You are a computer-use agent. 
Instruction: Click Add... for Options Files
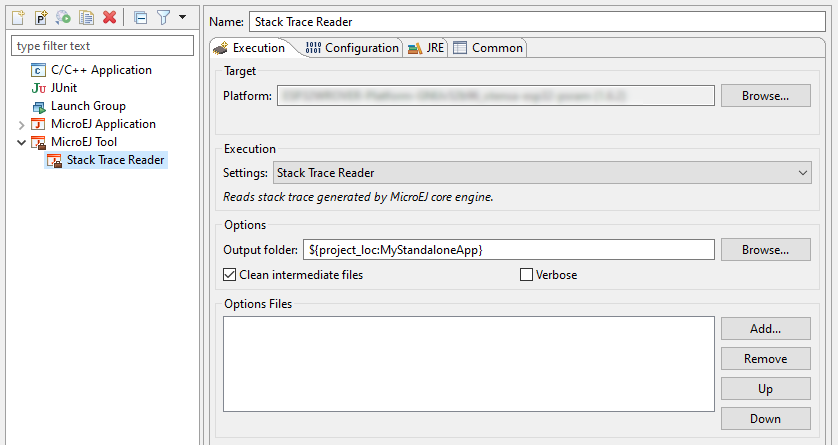[x=765, y=328]
